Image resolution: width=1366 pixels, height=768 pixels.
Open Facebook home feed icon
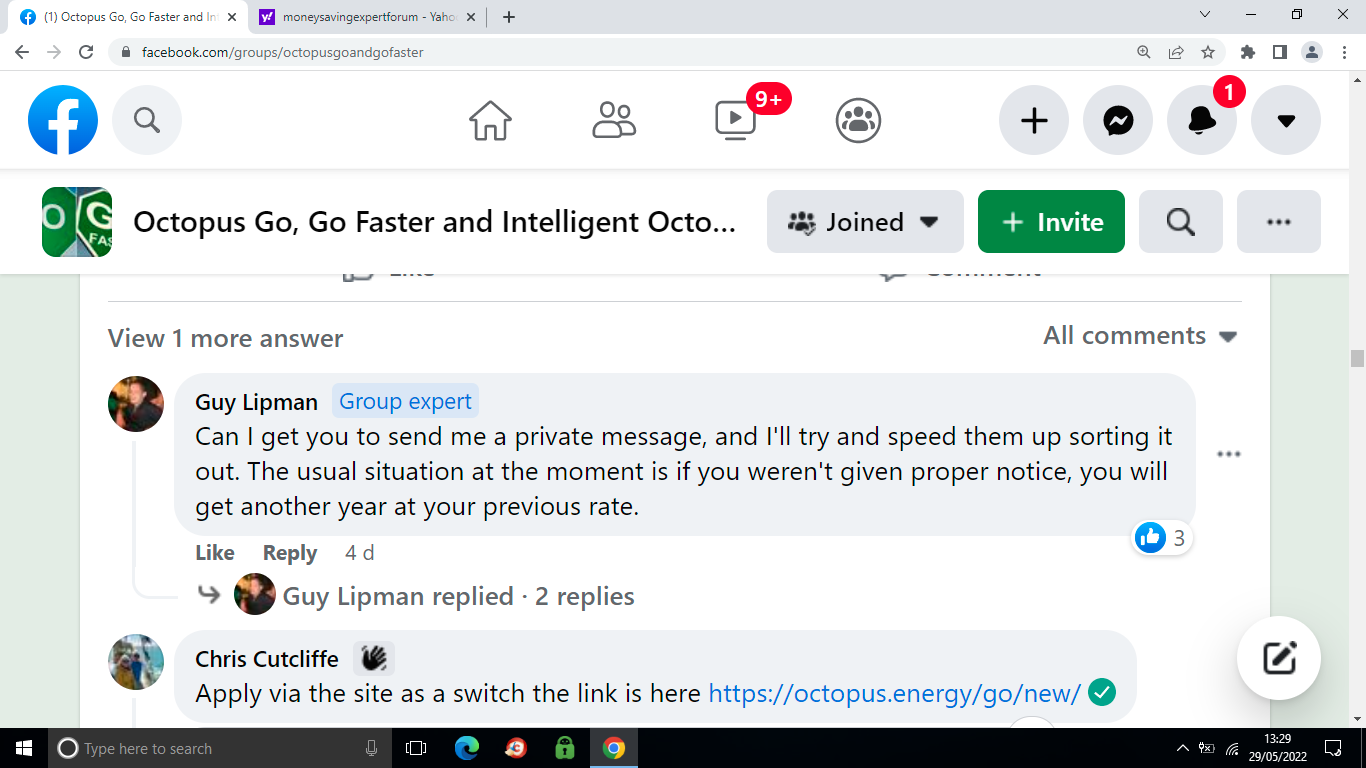[490, 121]
